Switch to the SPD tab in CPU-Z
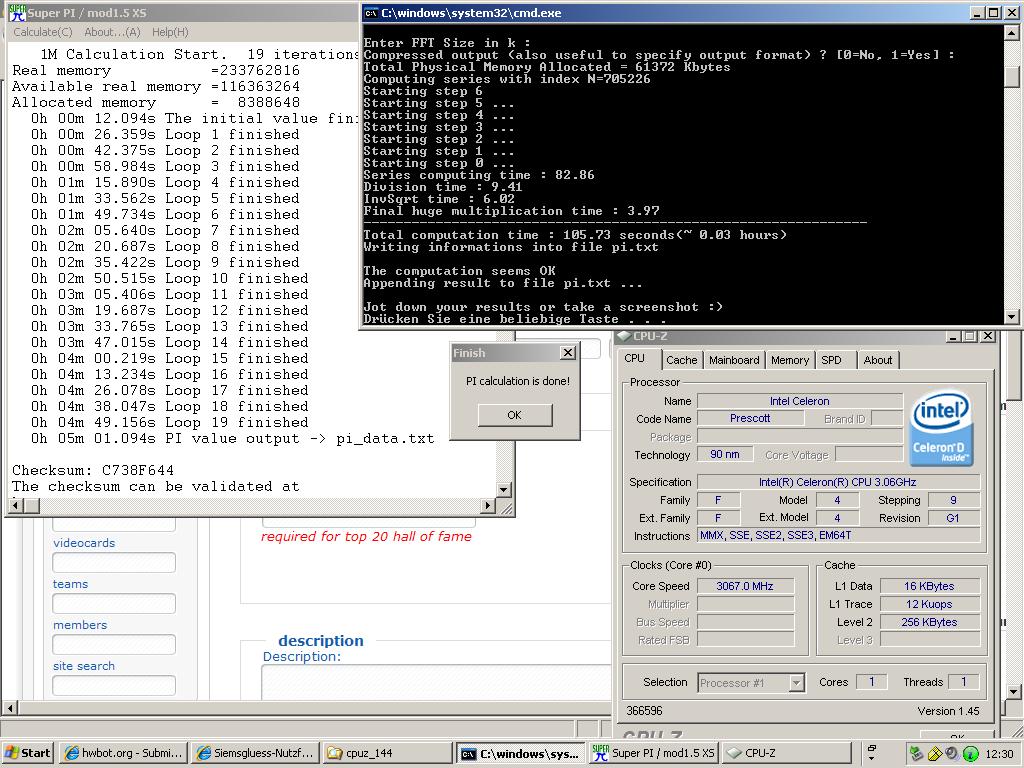1024x768 pixels. tap(831, 360)
